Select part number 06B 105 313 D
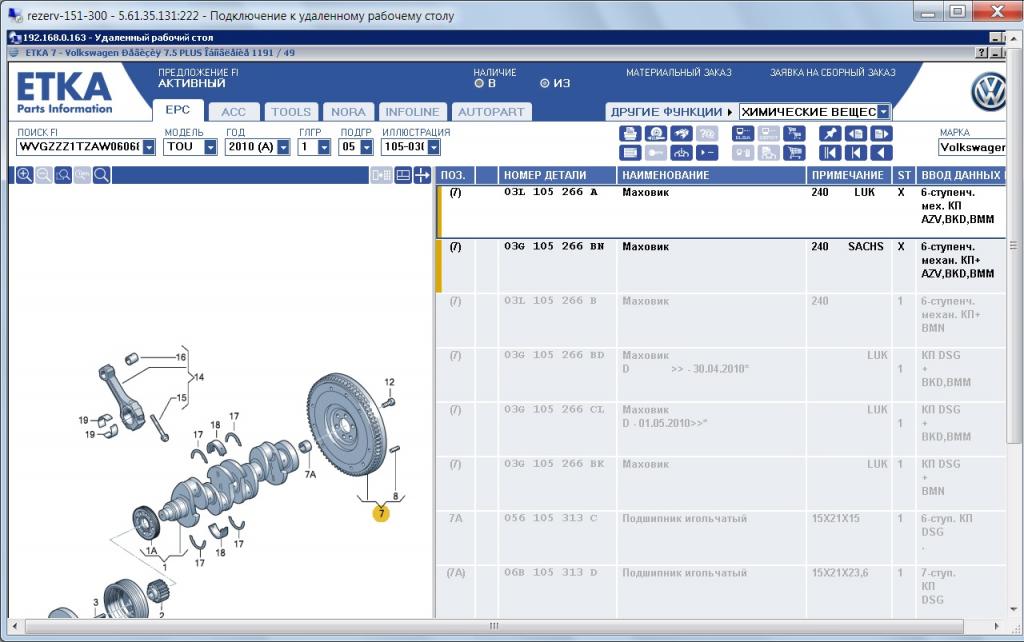 (551, 572)
